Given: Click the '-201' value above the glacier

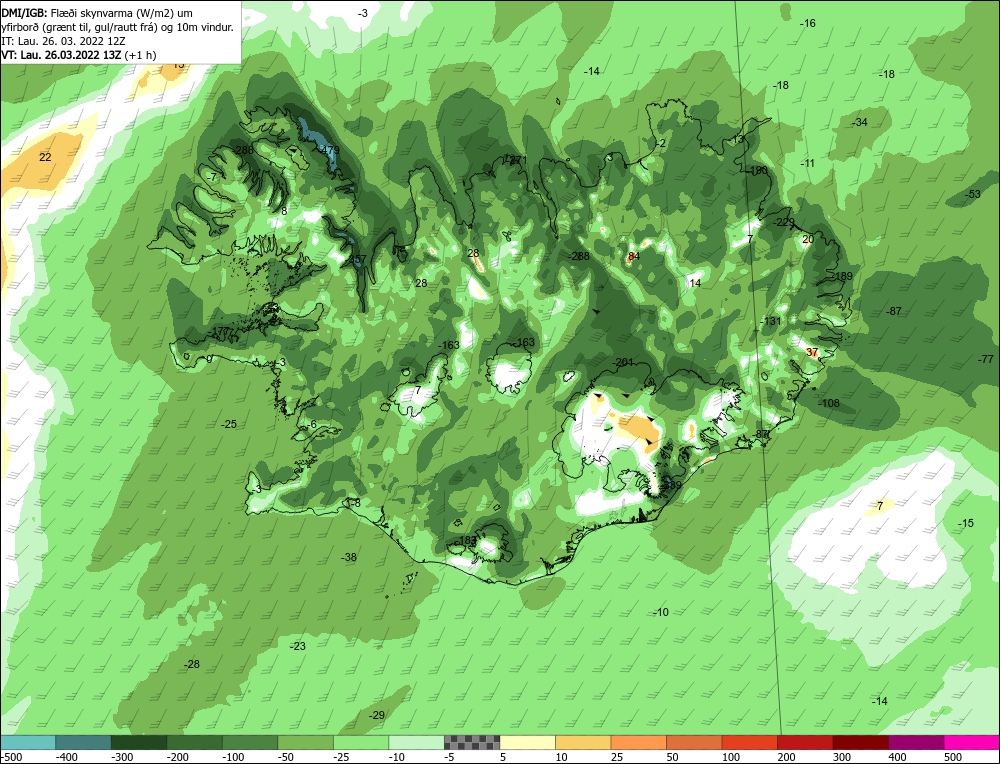Looking at the screenshot, I should (622, 362).
